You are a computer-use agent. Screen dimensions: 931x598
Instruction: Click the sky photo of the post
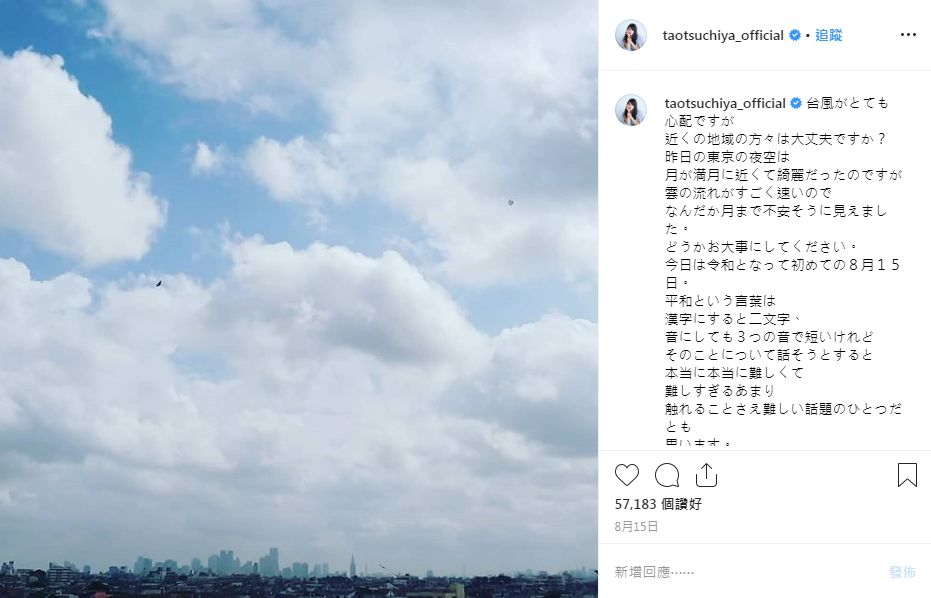299,299
